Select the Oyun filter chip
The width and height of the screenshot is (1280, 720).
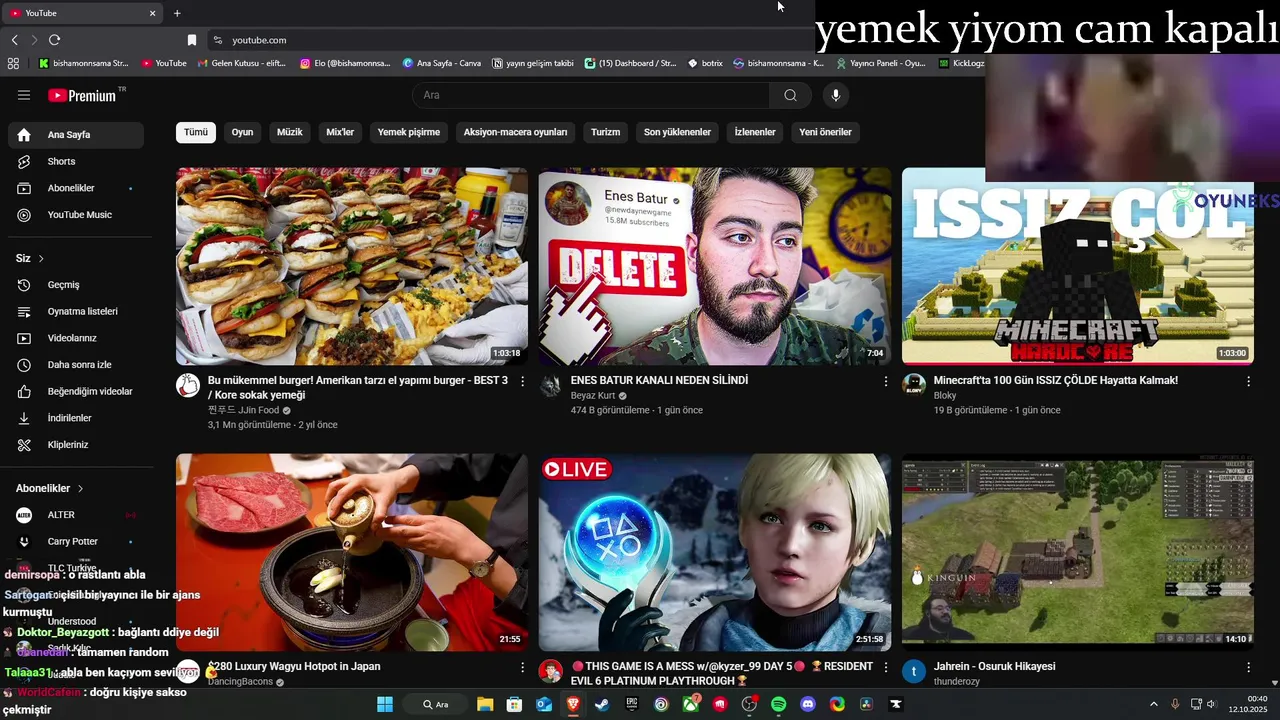coord(243,132)
